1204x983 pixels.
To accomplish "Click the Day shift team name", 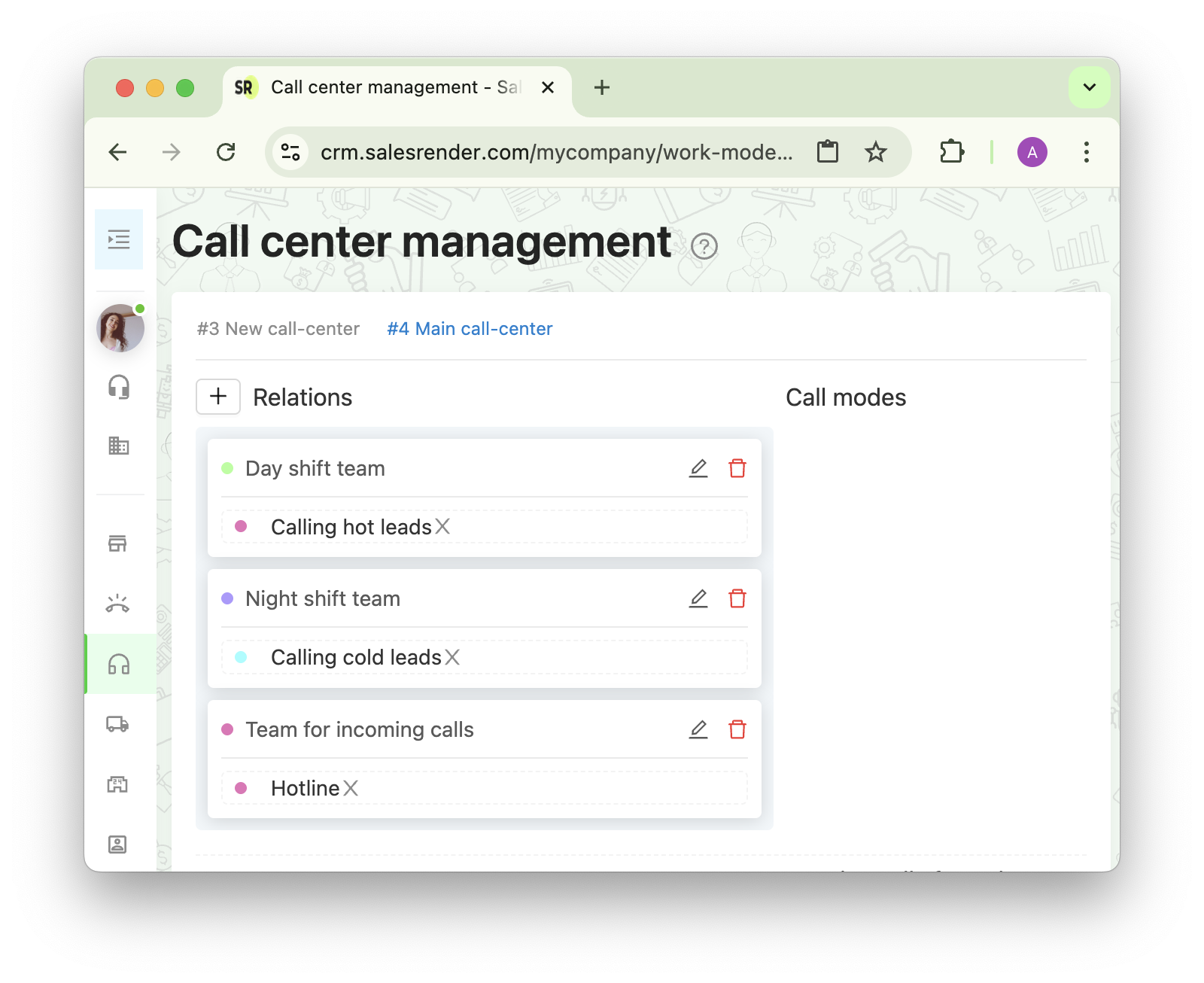I will click(315, 468).
